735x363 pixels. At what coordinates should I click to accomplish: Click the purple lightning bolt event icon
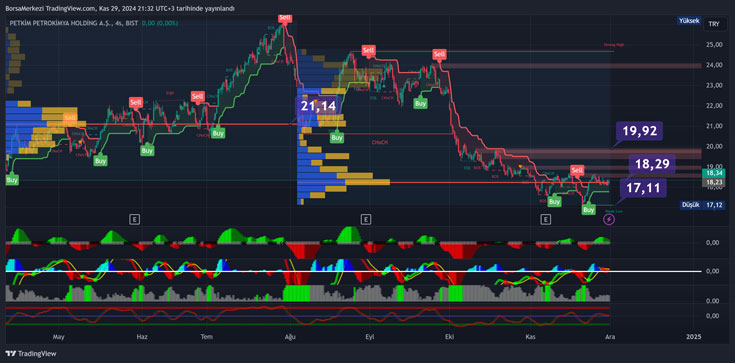click(608, 219)
